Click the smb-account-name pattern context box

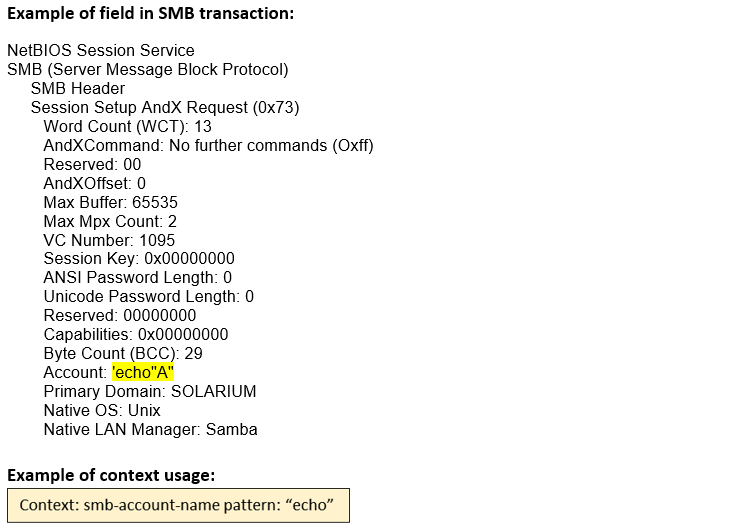(x=178, y=504)
